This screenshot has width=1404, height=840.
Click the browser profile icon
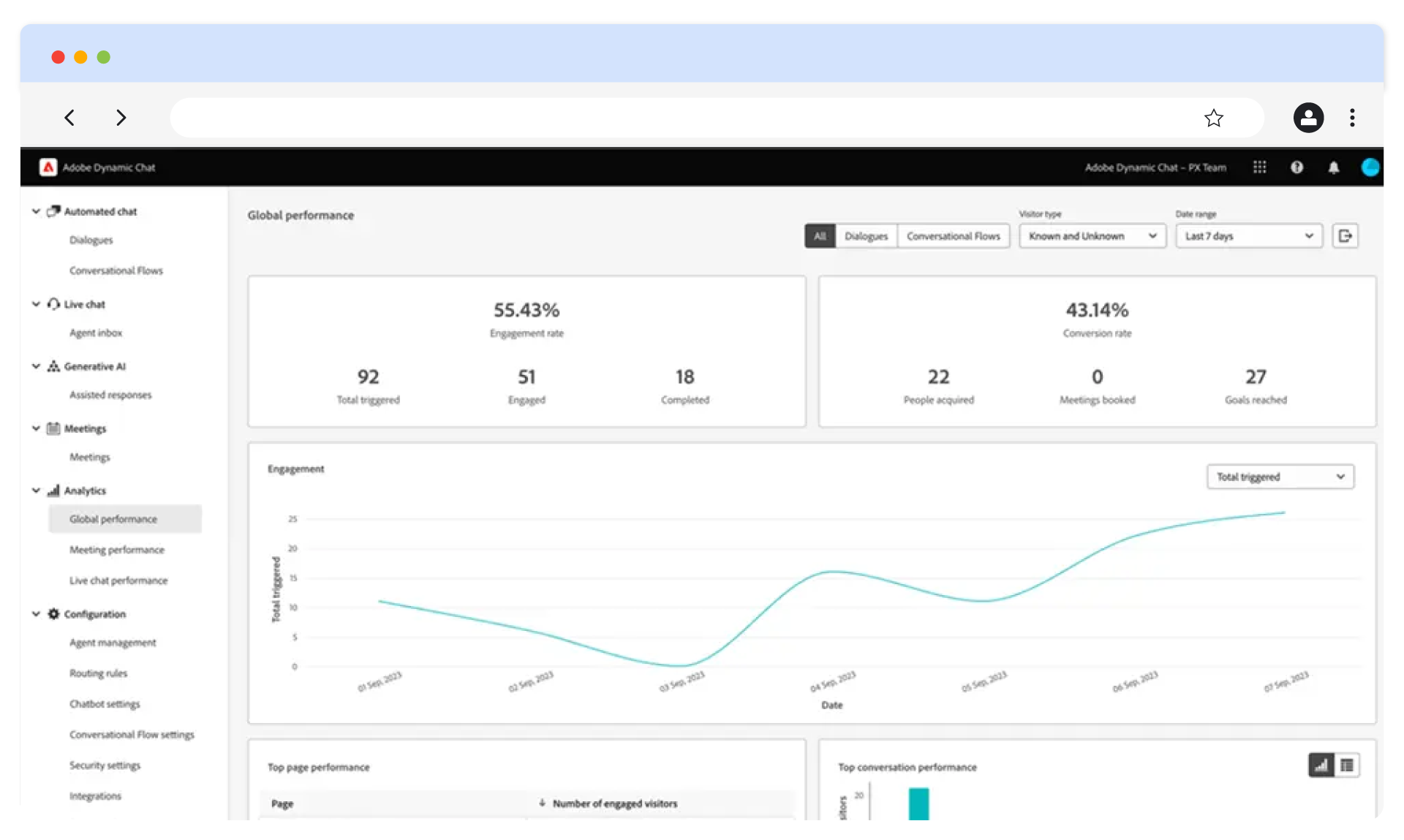(1308, 118)
